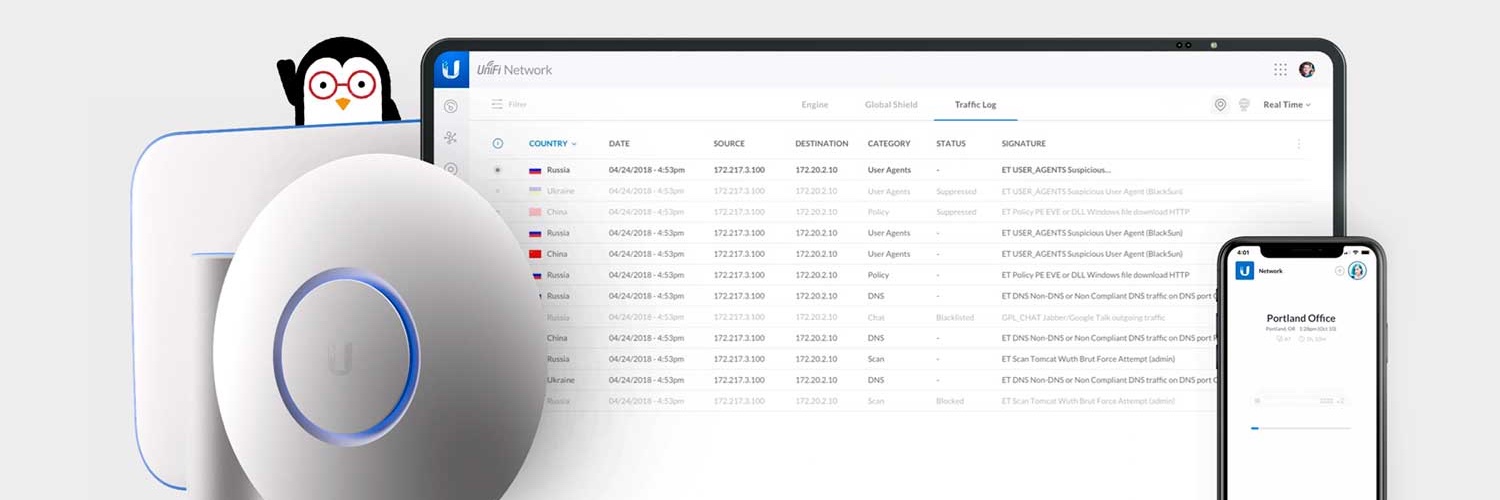Open the user avatar on the tablet

point(1307,69)
